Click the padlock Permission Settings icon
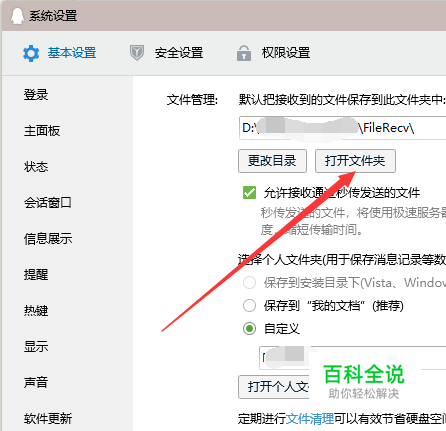This screenshot has height=431, width=446. tap(244, 53)
